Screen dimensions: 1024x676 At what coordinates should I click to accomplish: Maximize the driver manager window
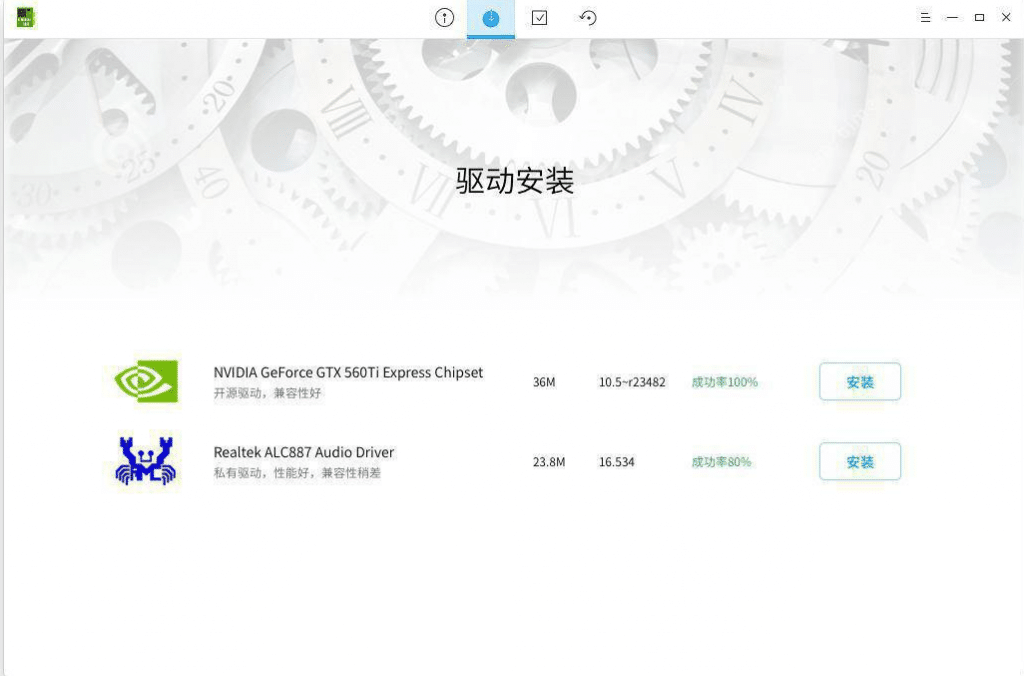pos(979,18)
